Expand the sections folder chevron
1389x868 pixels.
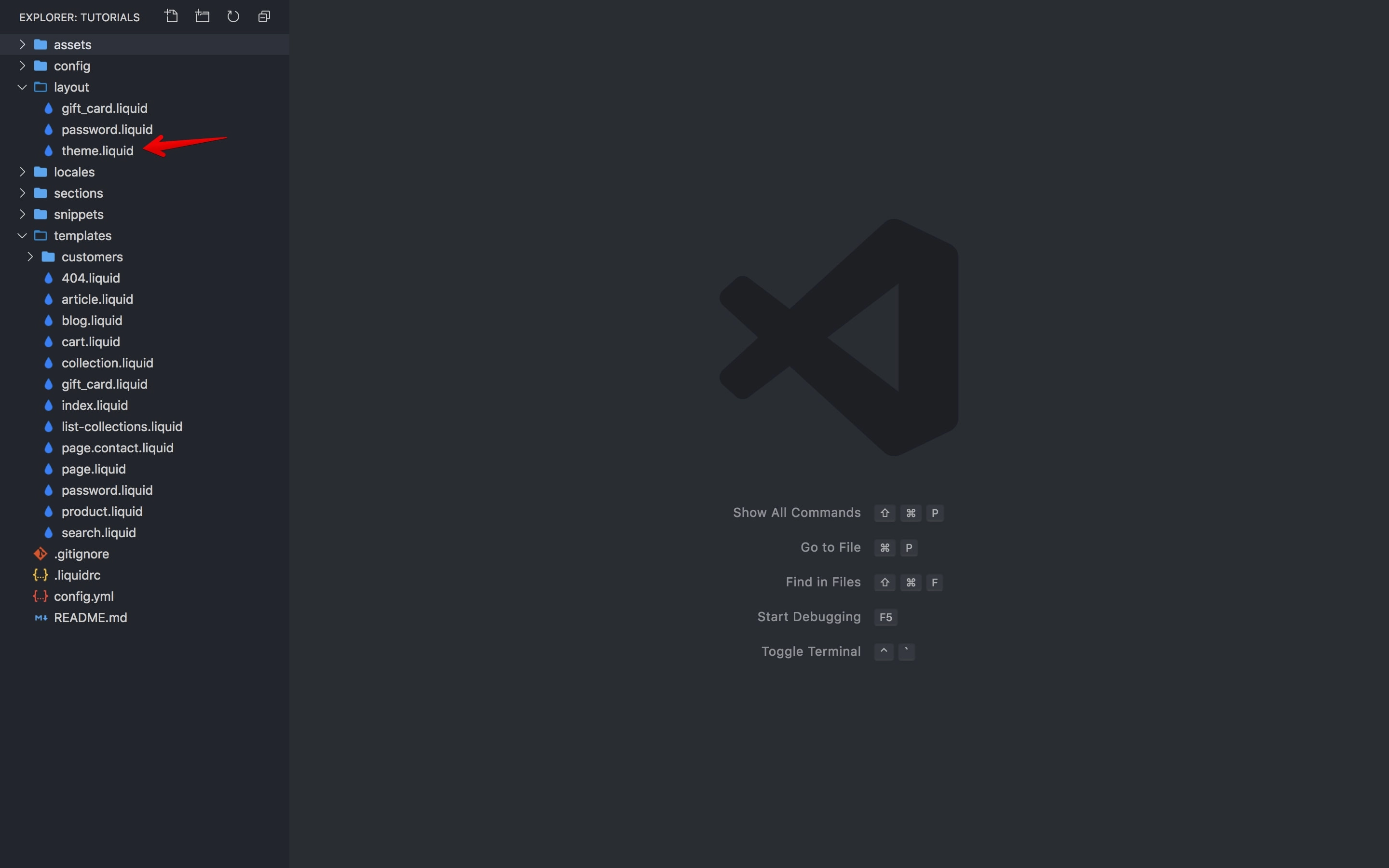22,193
